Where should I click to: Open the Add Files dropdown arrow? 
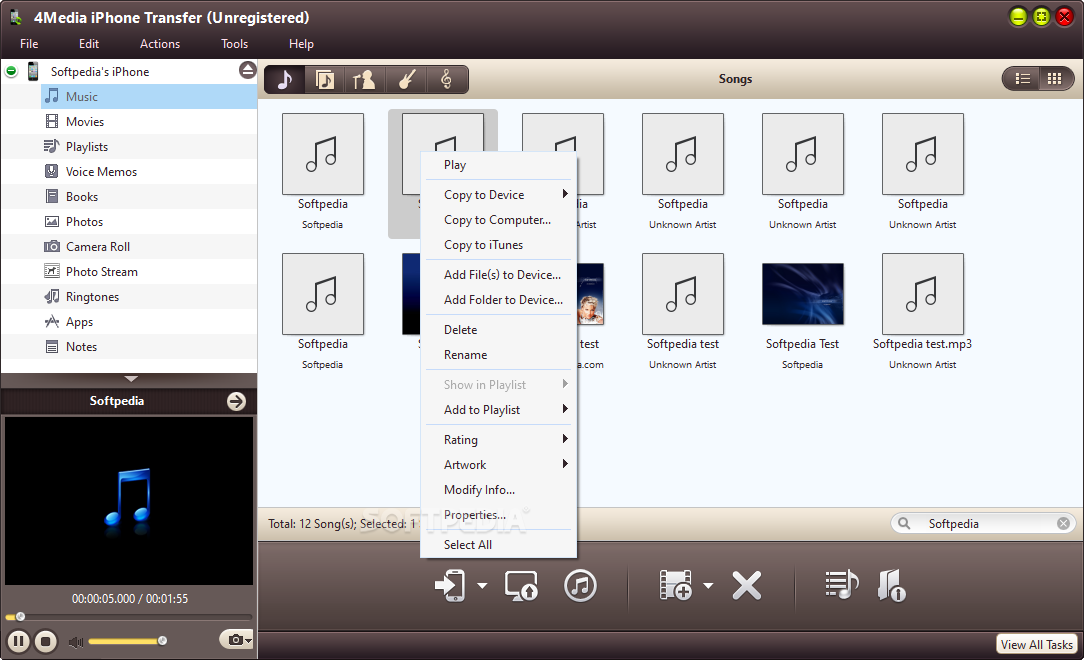tap(708, 585)
